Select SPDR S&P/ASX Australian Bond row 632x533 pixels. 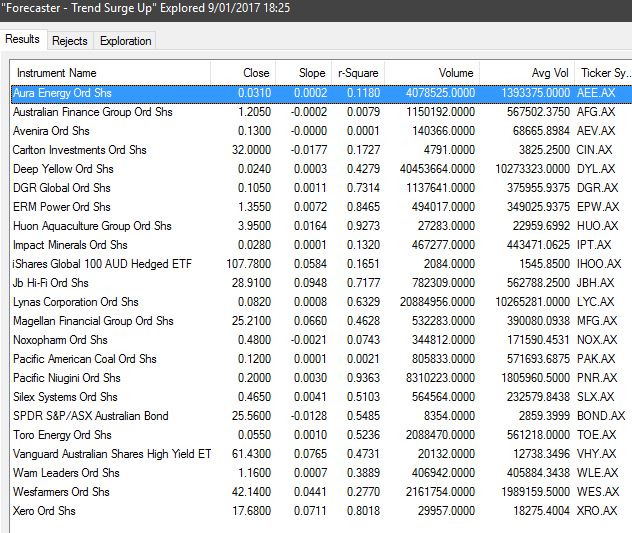coord(321,416)
